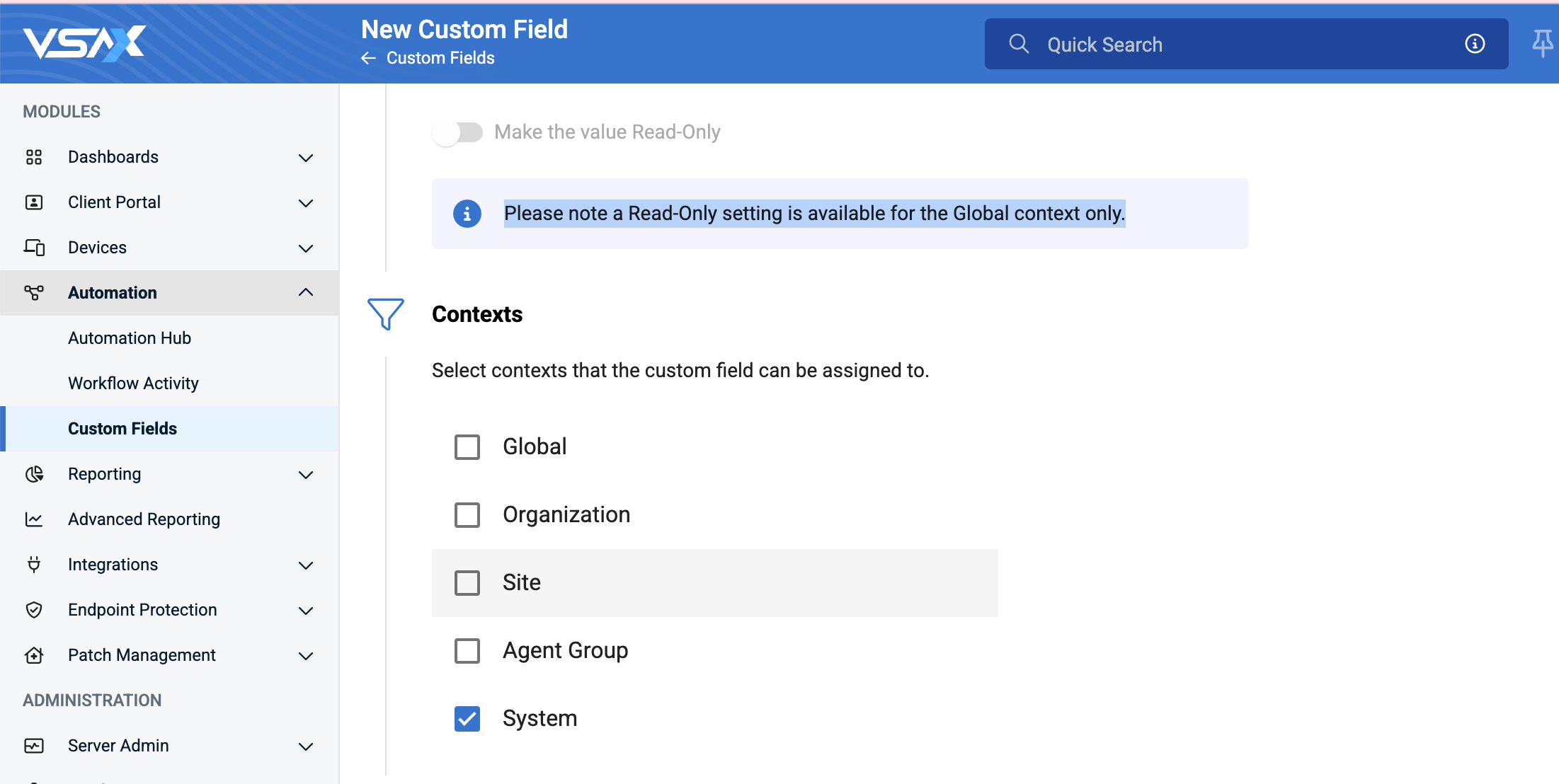Check the Global context checkbox
The width and height of the screenshot is (1559, 784).
point(467,446)
